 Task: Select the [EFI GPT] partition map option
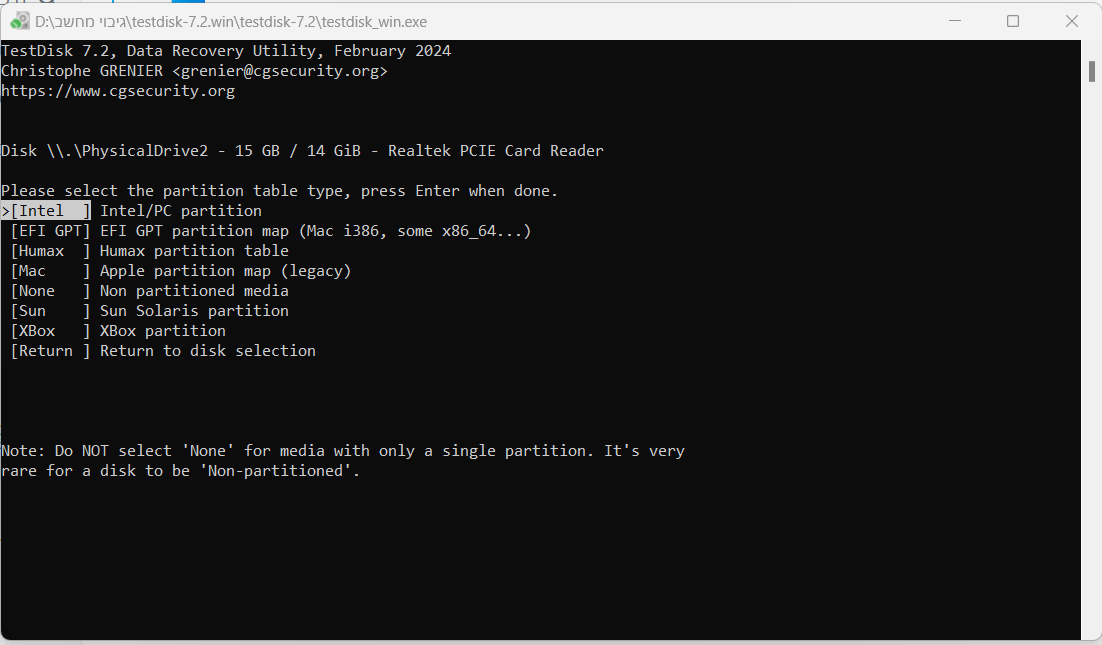pos(51,231)
